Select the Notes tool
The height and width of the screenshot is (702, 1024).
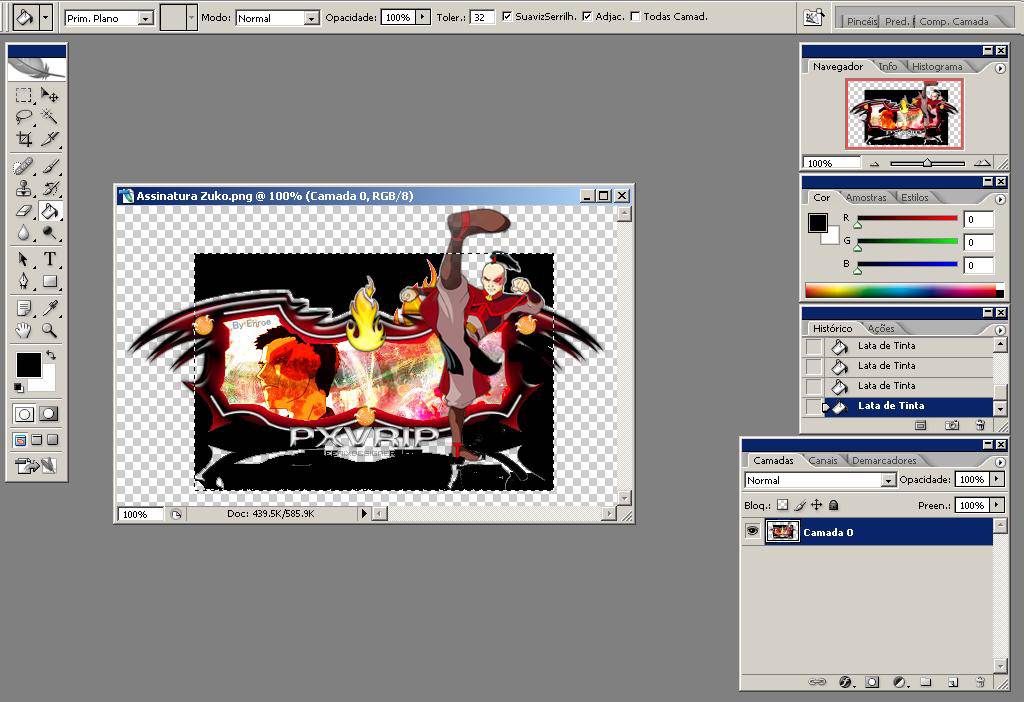pos(24,308)
